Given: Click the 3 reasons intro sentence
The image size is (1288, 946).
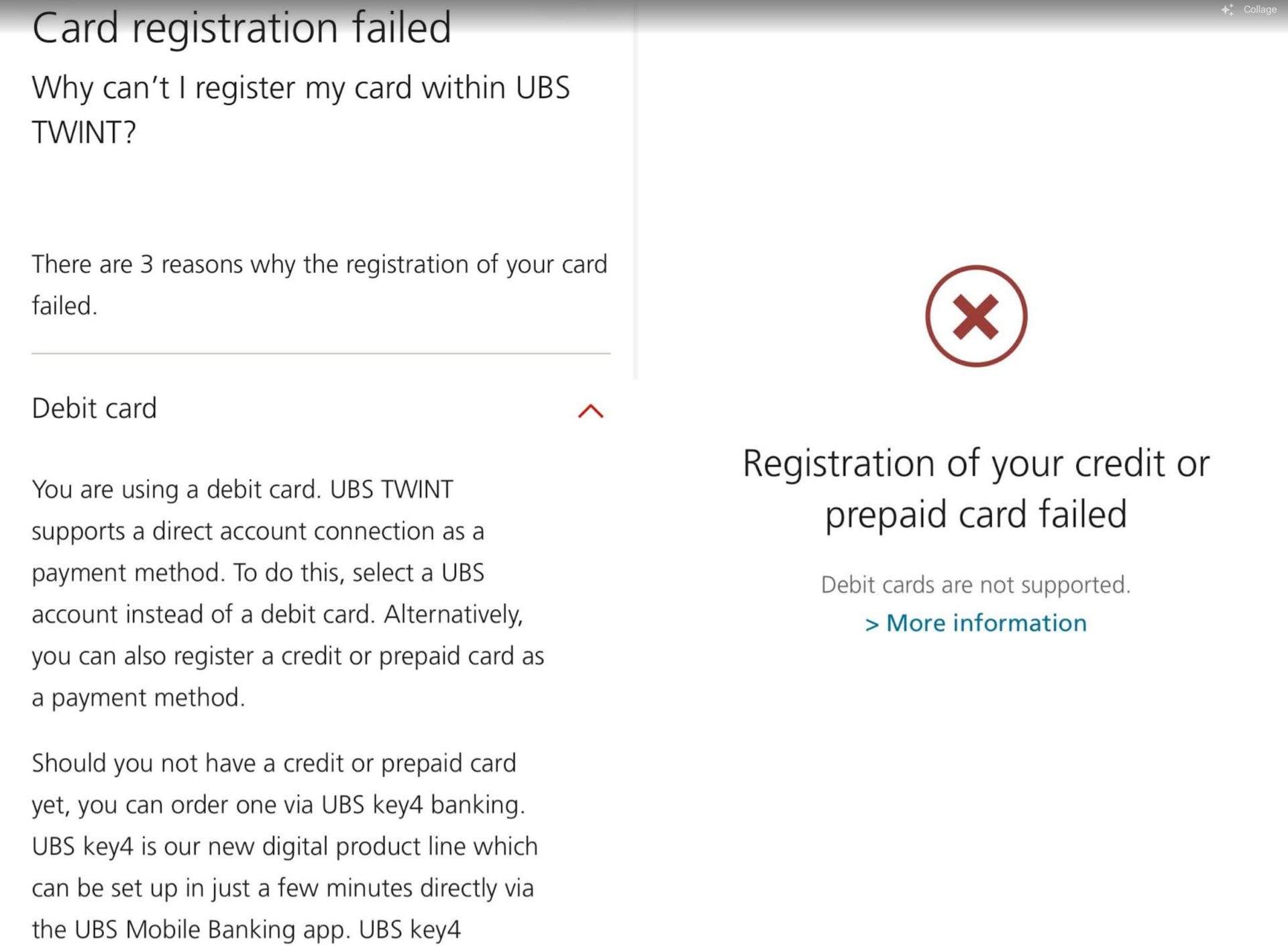Looking at the screenshot, I should (319, 284).
